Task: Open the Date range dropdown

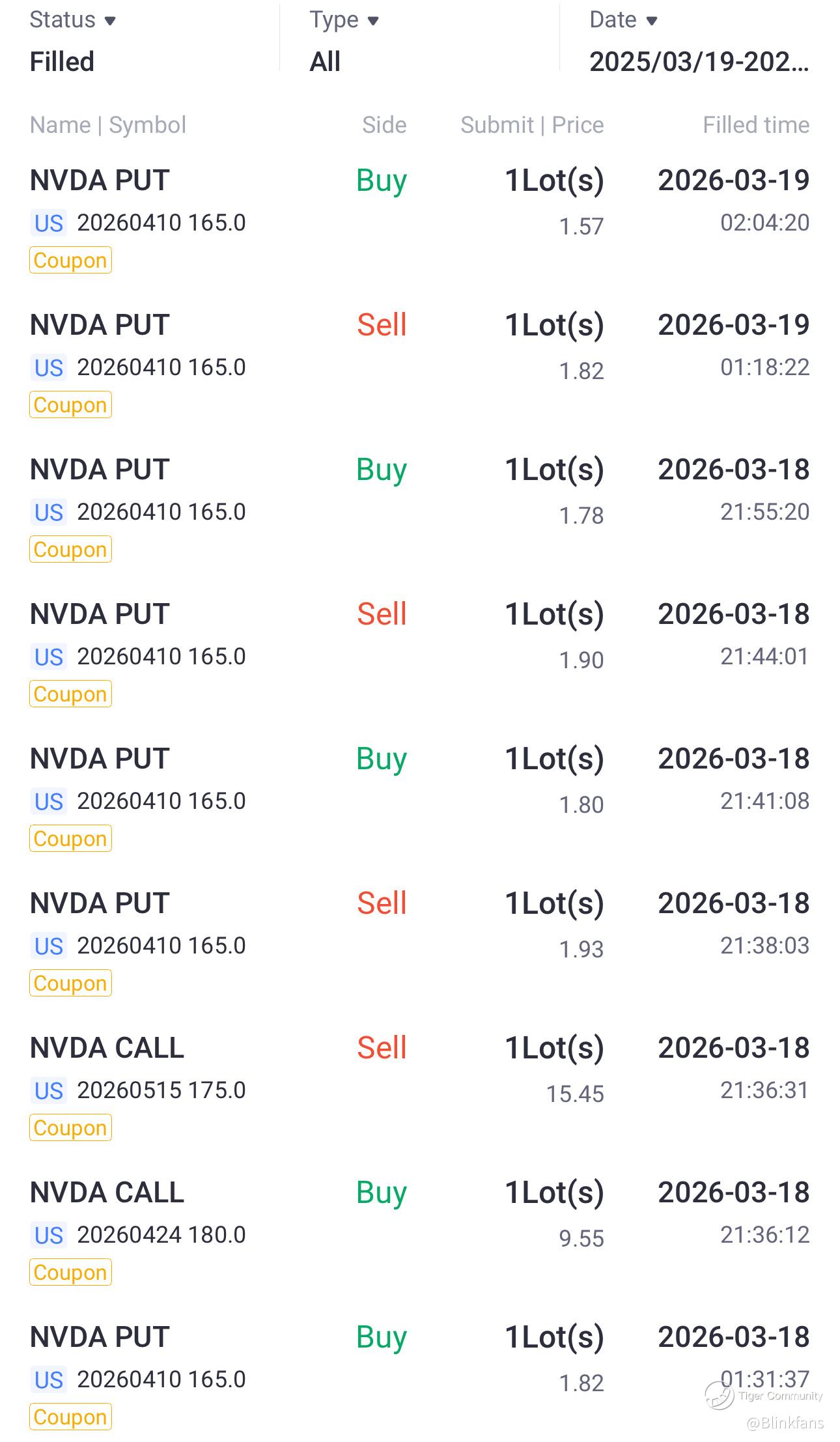Action: (x=623, y=20)
